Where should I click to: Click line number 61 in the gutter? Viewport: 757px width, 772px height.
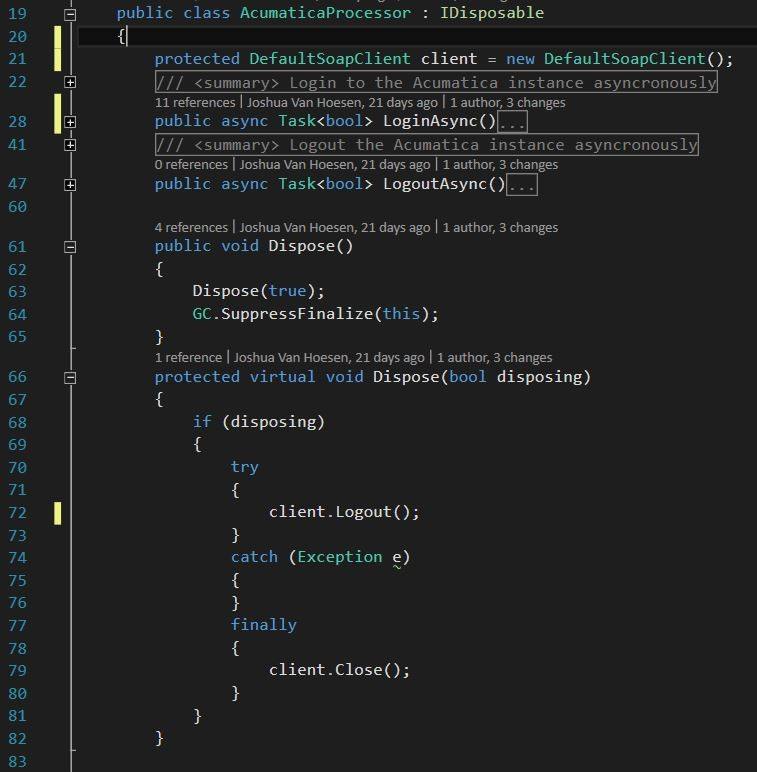pyautogui.click(x=17, y=246)
